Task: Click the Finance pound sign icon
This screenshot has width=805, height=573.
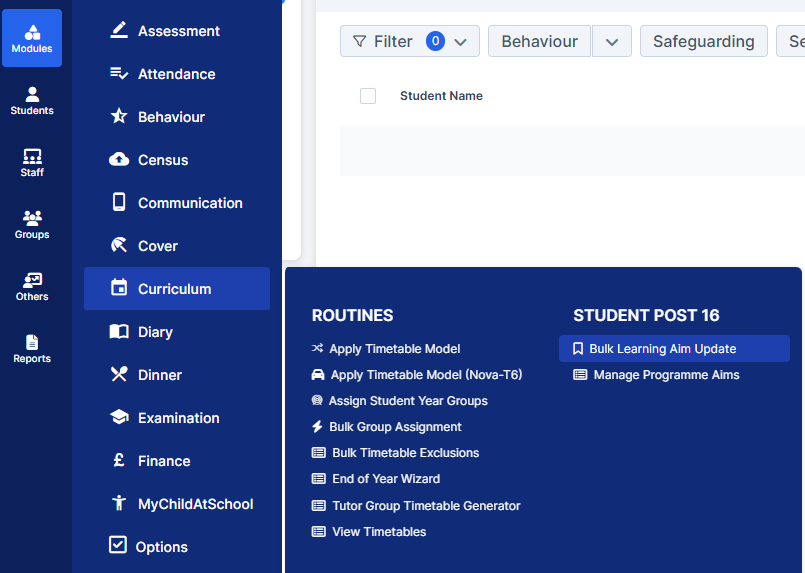Action: (119, 460)
